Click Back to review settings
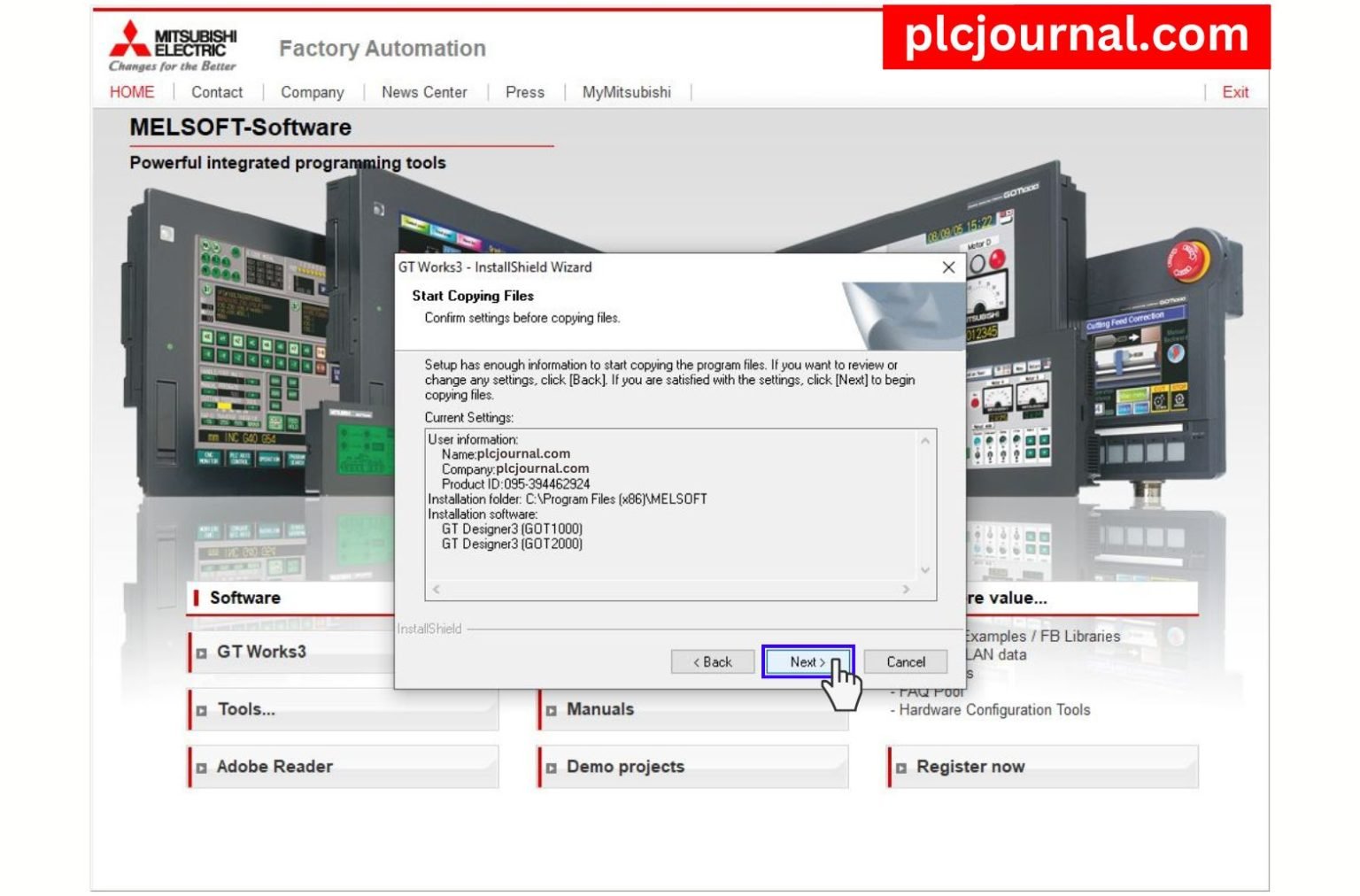 pyautogui.click(x=713, y=661)
